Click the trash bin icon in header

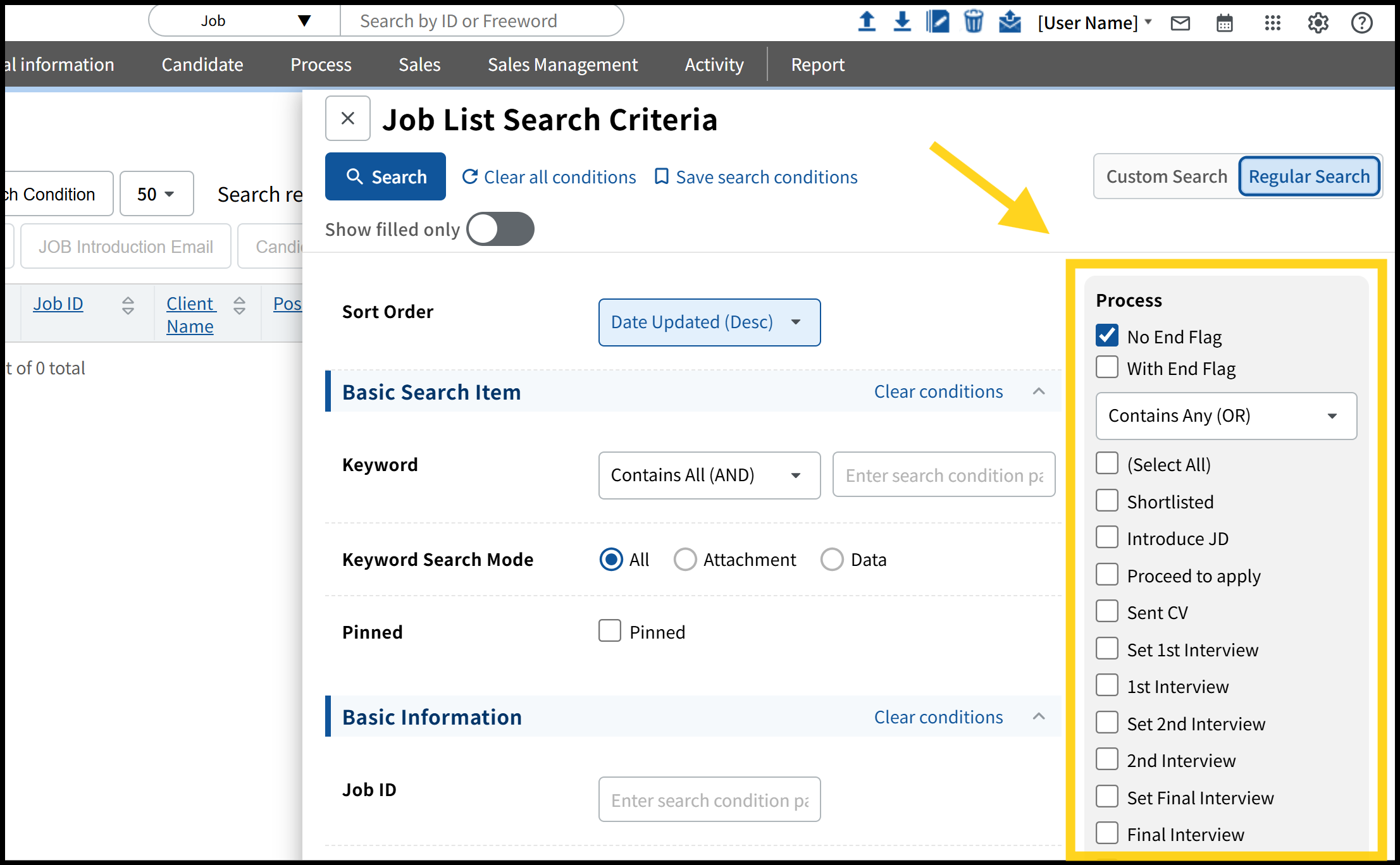974,22
